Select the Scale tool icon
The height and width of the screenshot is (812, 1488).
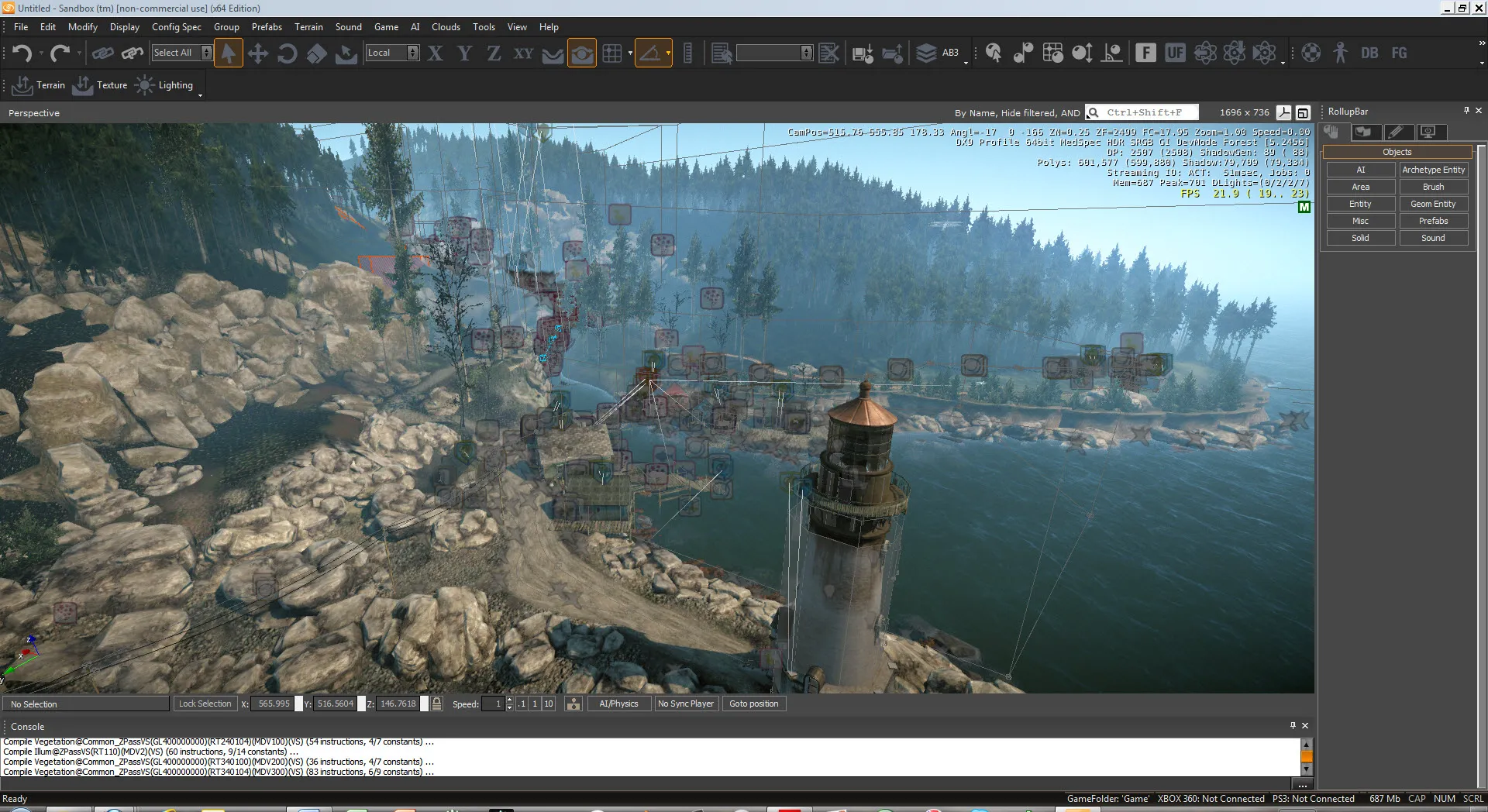click(x=317, y=53)
